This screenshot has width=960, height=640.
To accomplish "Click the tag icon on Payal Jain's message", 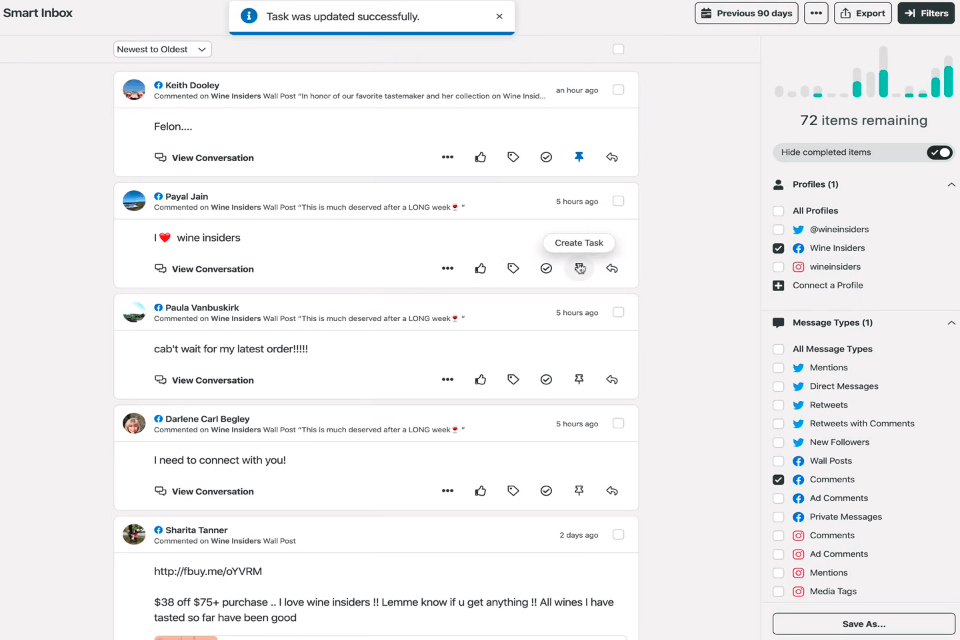I will [513, 268].
